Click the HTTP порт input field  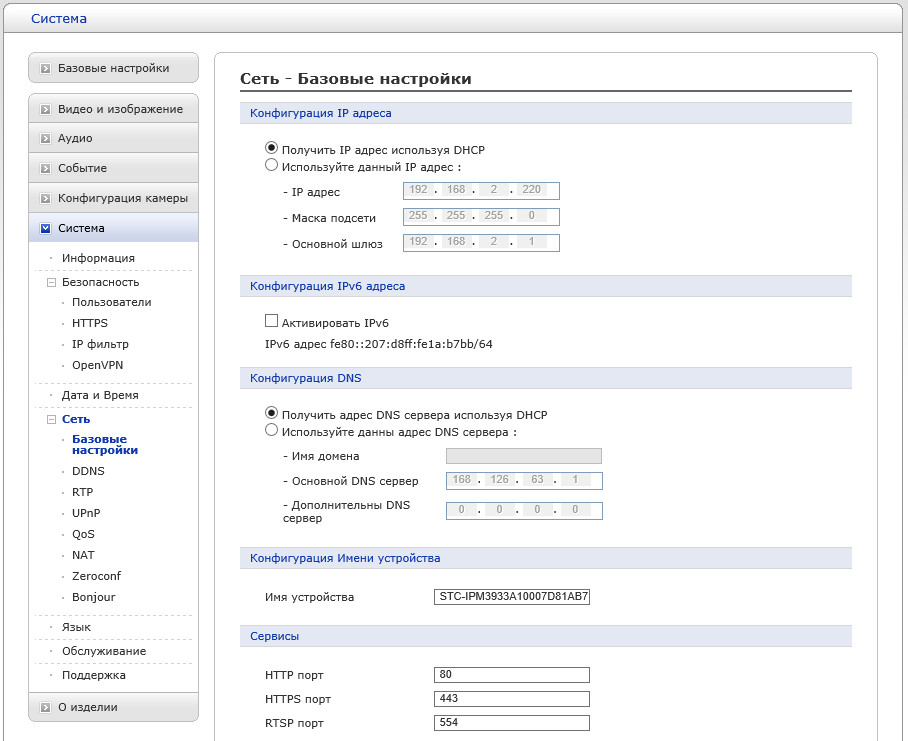coord(512,675)
